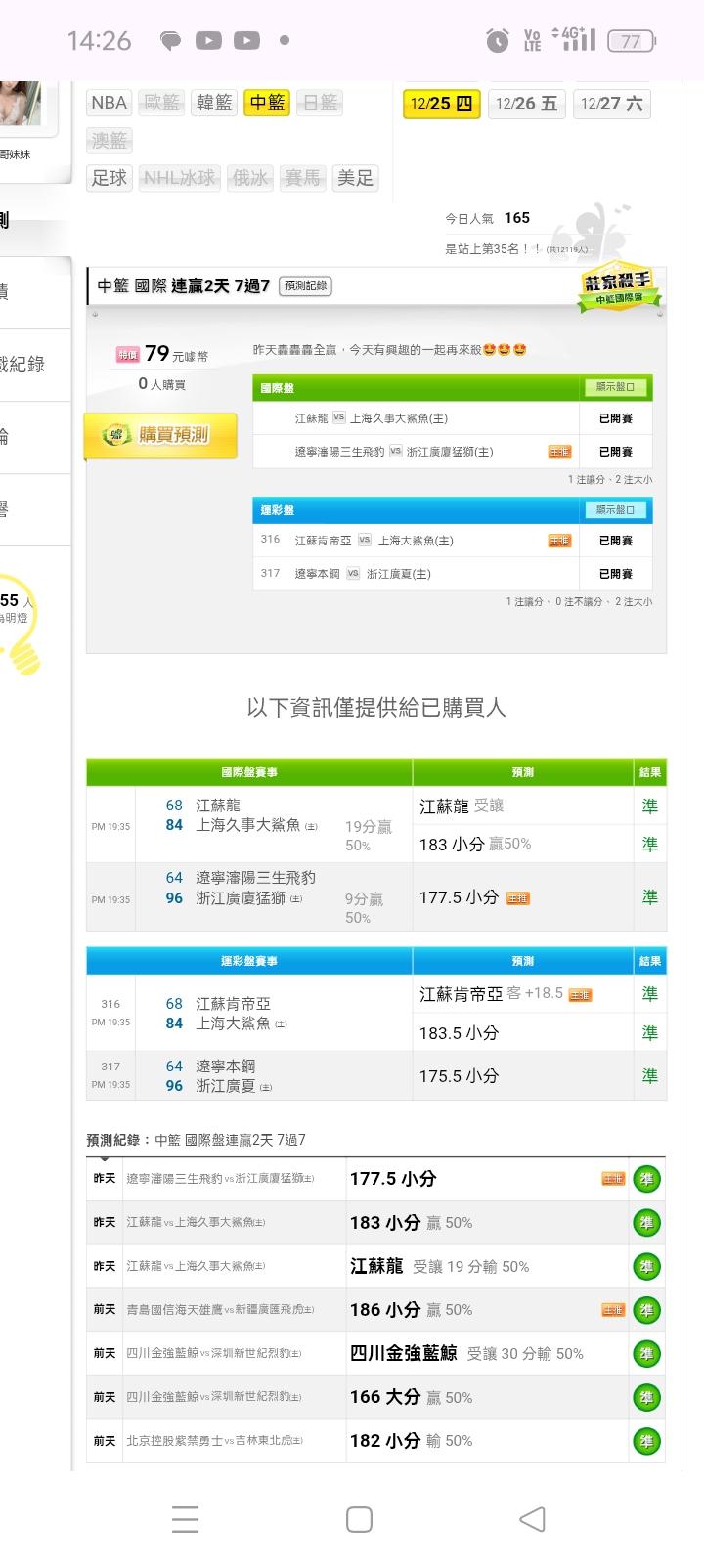Click 準 badge on 183 小分 record
Screen dimensions: 704x1568
pos(646,1223)
